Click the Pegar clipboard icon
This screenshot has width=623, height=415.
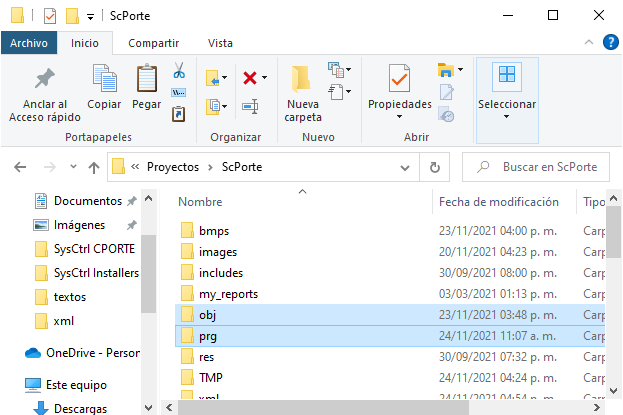[147, 78]
